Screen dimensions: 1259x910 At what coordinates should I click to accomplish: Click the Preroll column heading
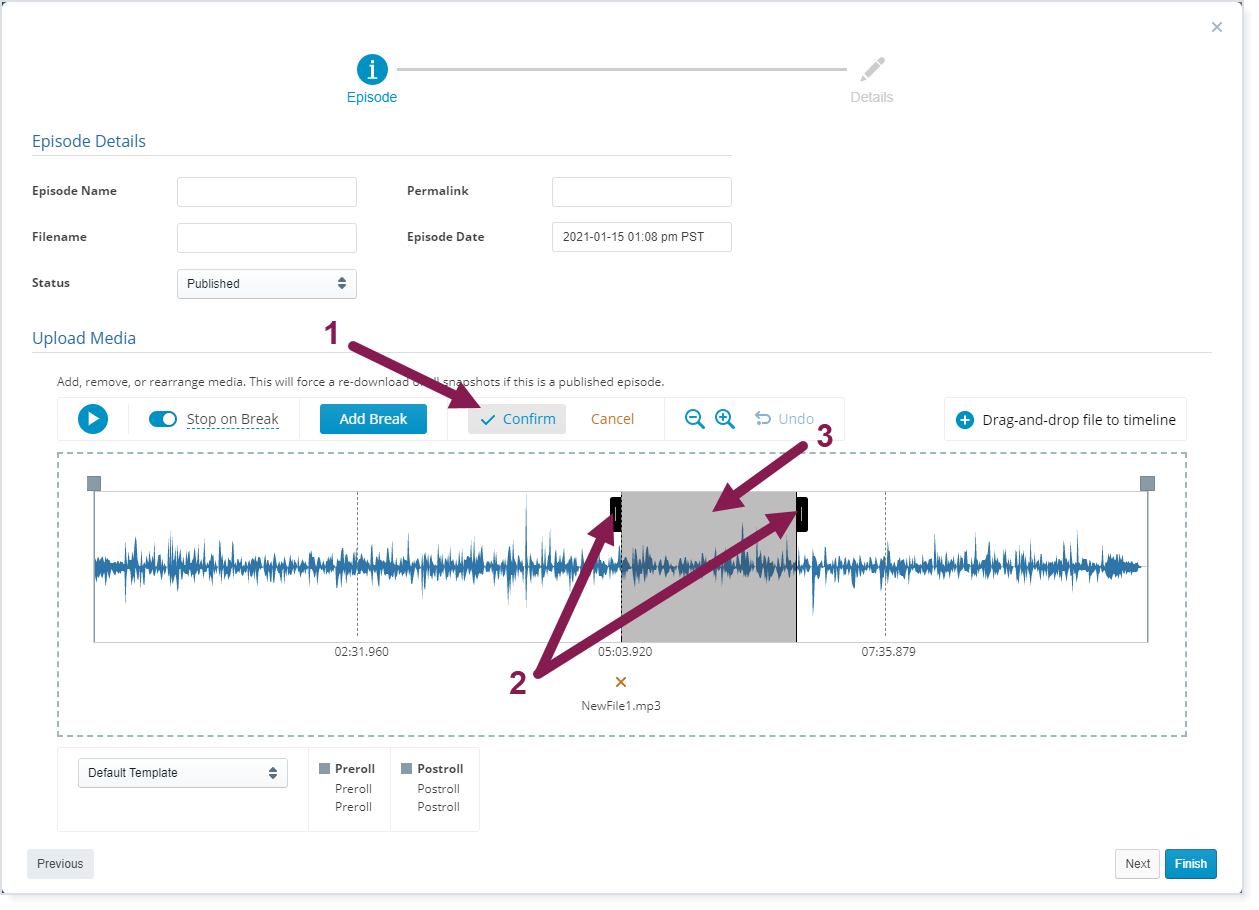(x=355, y=769)
